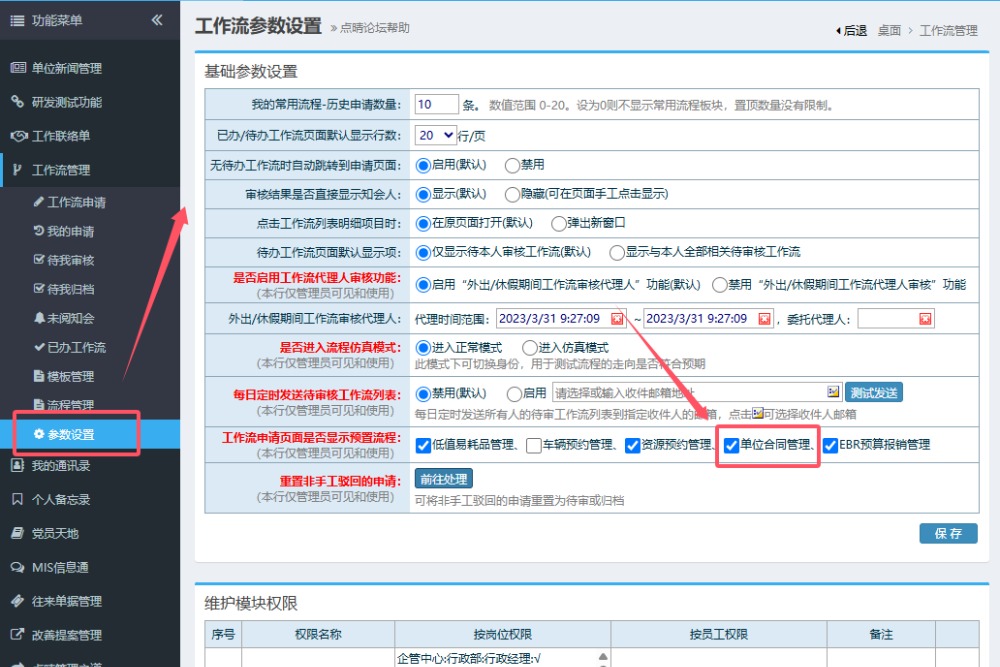Open recipient mailbox picker icon
The height and width of the screenshot is (667, 1000).
click(x=832, y=392)
